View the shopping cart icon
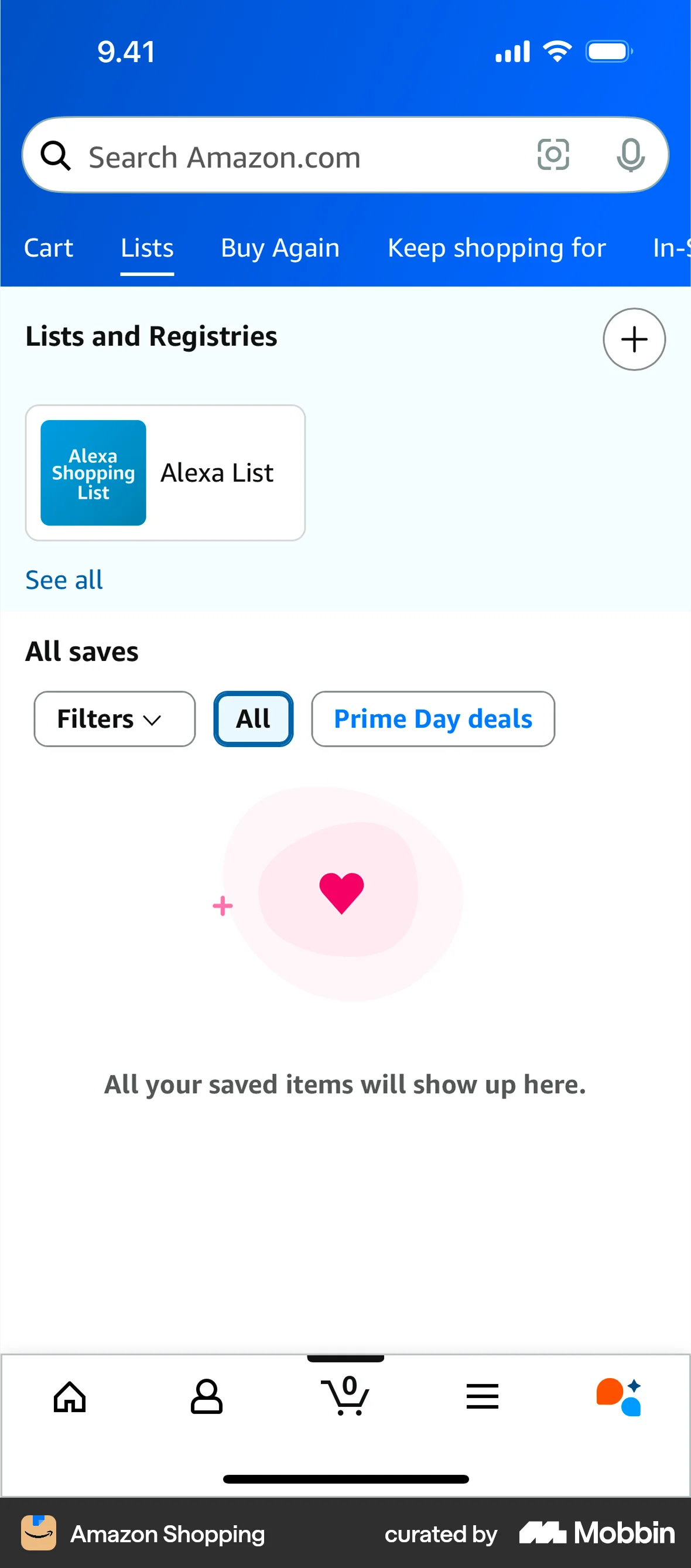 [345, 1397]
